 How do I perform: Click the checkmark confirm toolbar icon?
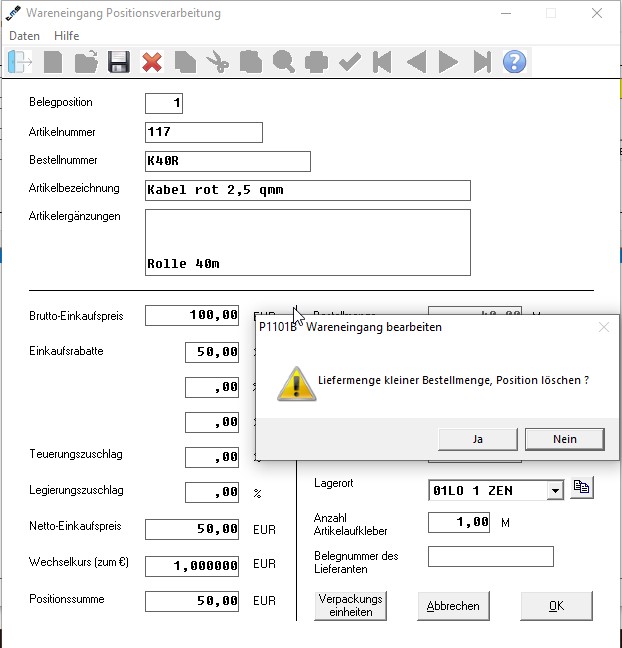pyautogui.click(x=350, y=62)
